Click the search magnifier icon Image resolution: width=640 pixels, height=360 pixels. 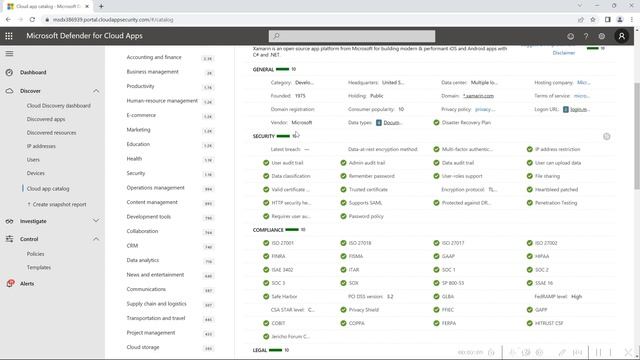click(276, 36)
